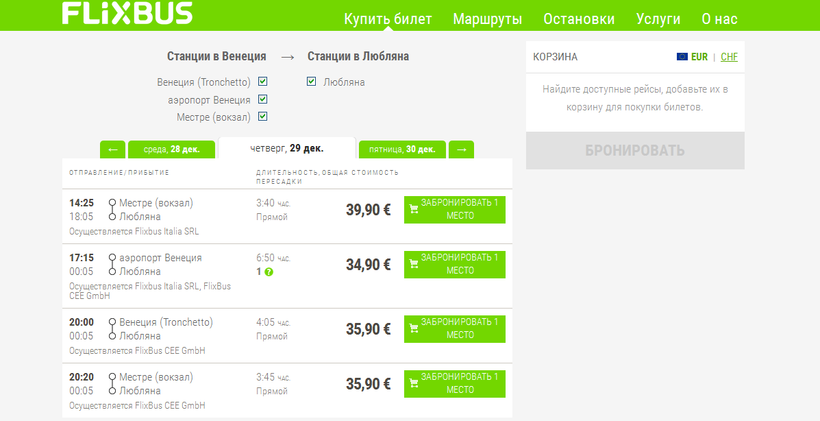Click the FlixBus logo

(x=127, y=14)
